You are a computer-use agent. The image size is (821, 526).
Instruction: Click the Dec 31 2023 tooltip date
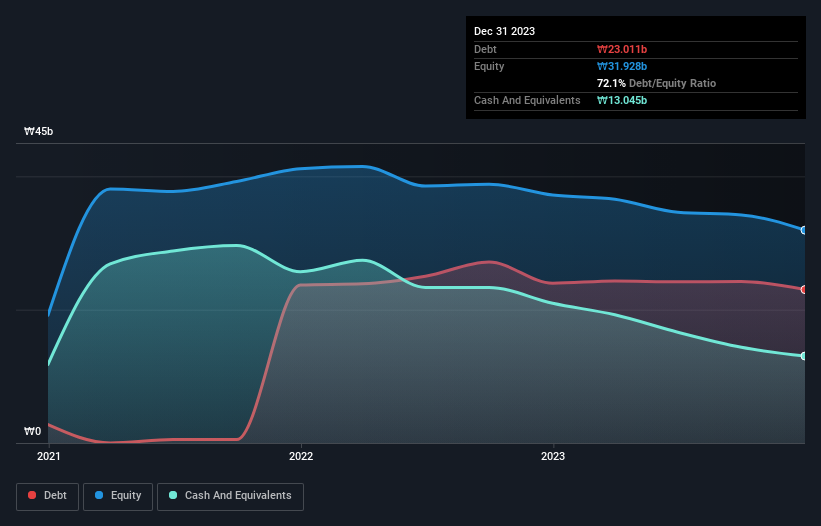tap(504, 31)
